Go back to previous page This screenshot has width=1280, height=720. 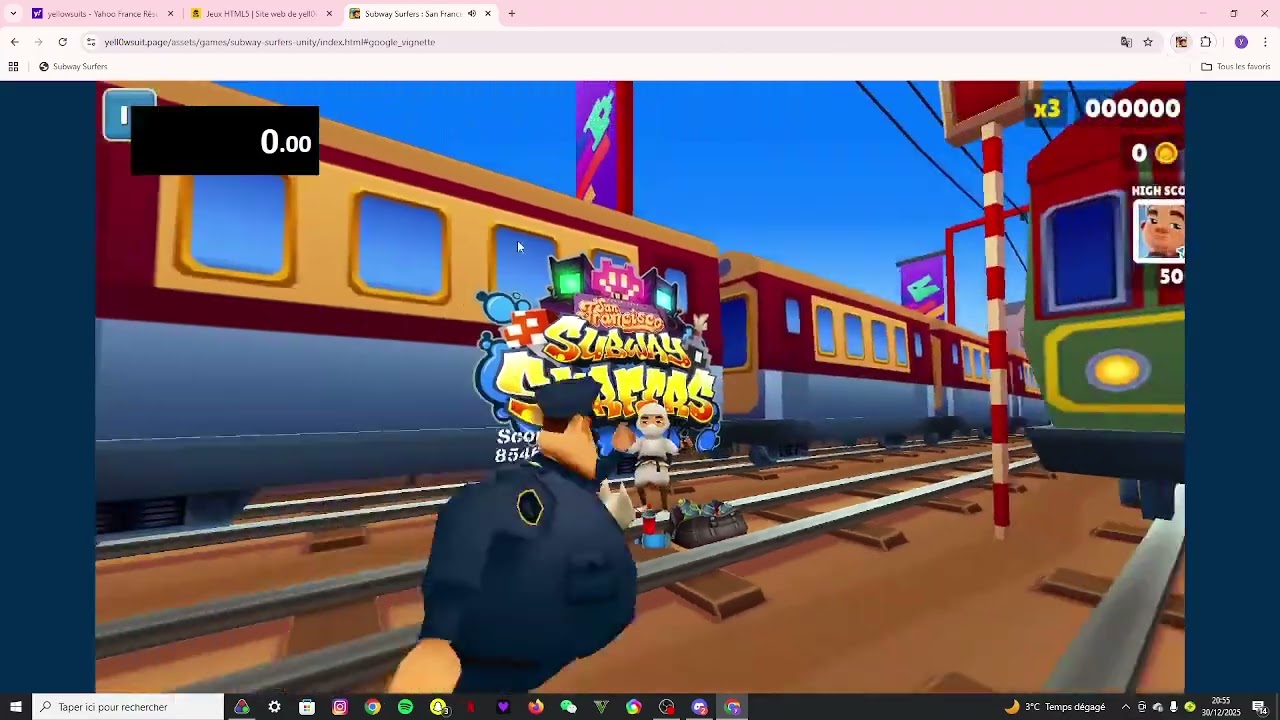[x=14, y=42]
